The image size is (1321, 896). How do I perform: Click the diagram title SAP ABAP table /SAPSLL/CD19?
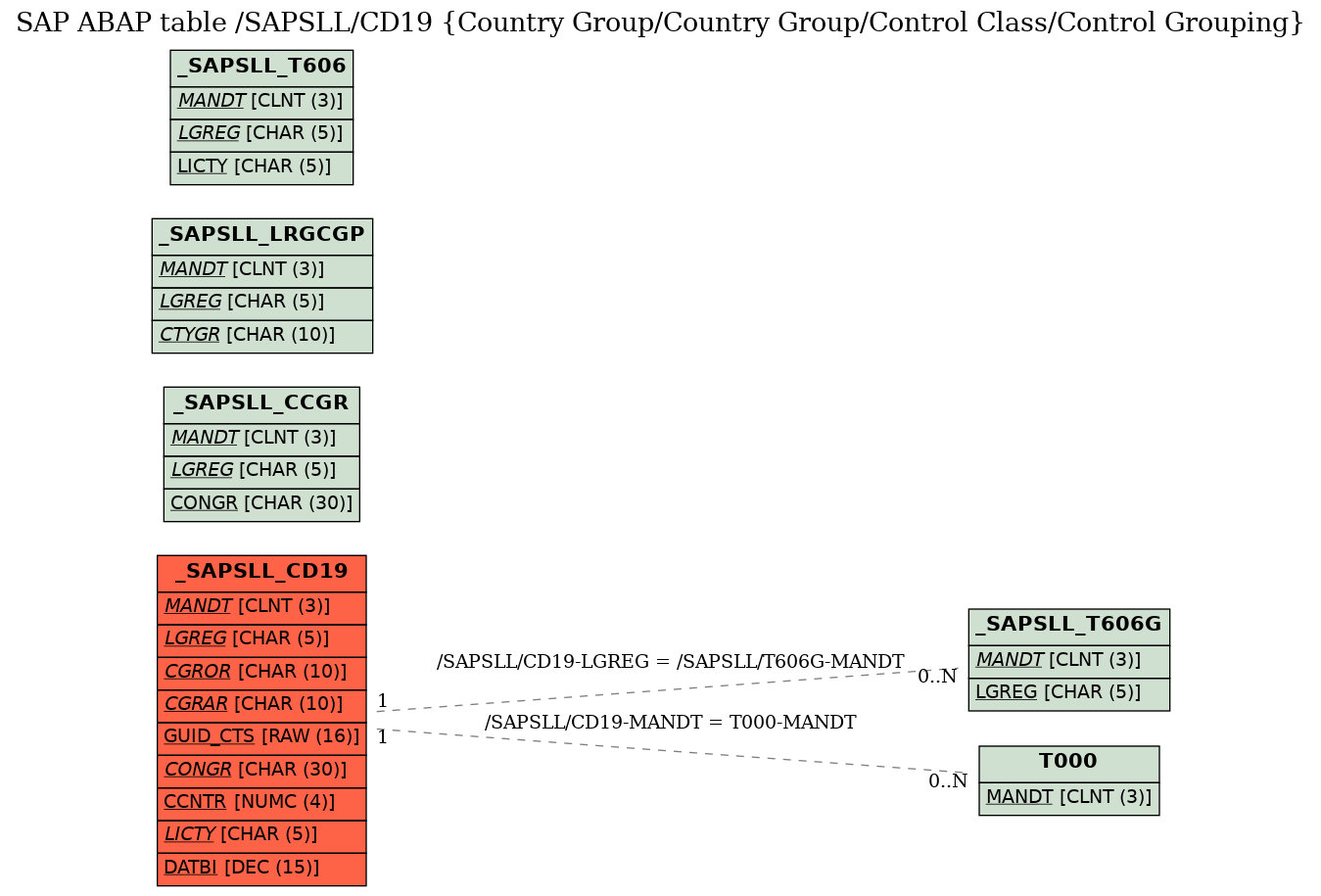(660, 23)
